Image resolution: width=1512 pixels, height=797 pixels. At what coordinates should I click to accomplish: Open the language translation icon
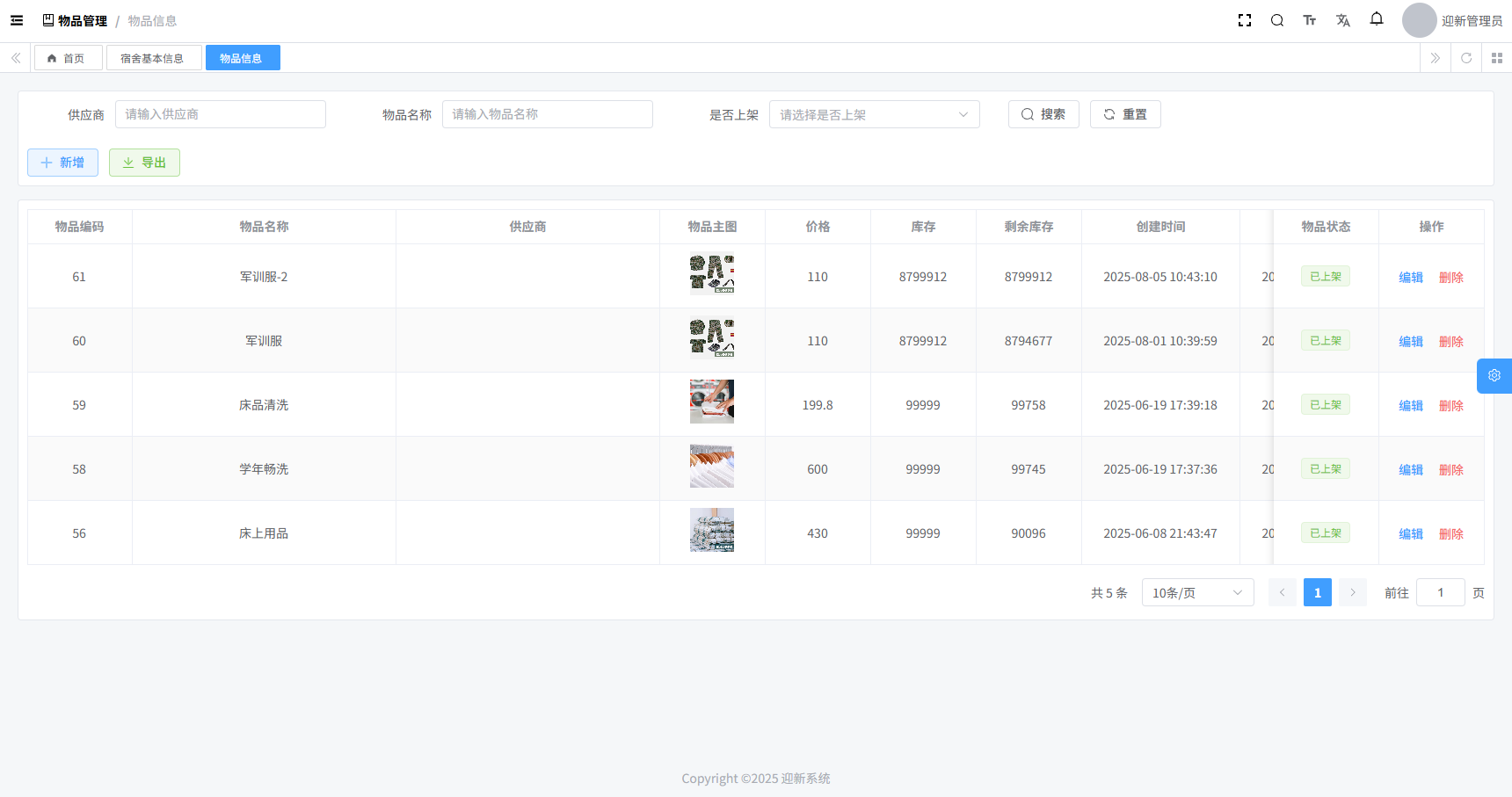pos(1342,20)
